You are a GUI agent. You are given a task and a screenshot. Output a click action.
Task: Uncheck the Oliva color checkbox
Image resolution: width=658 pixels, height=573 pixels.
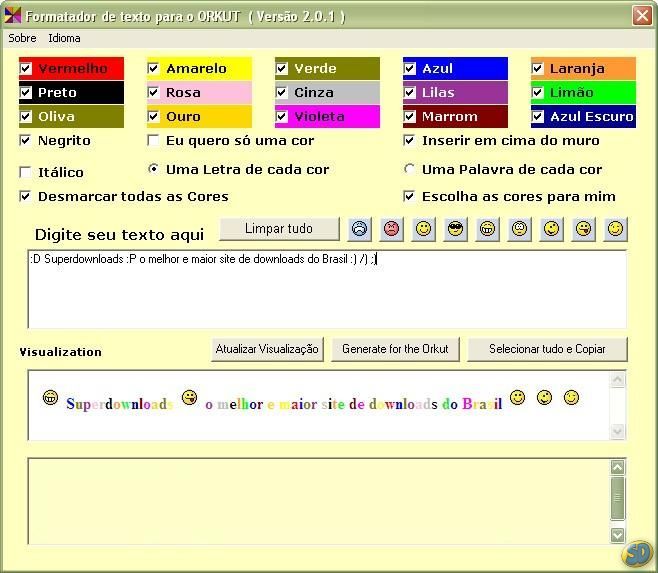(26, 116)
